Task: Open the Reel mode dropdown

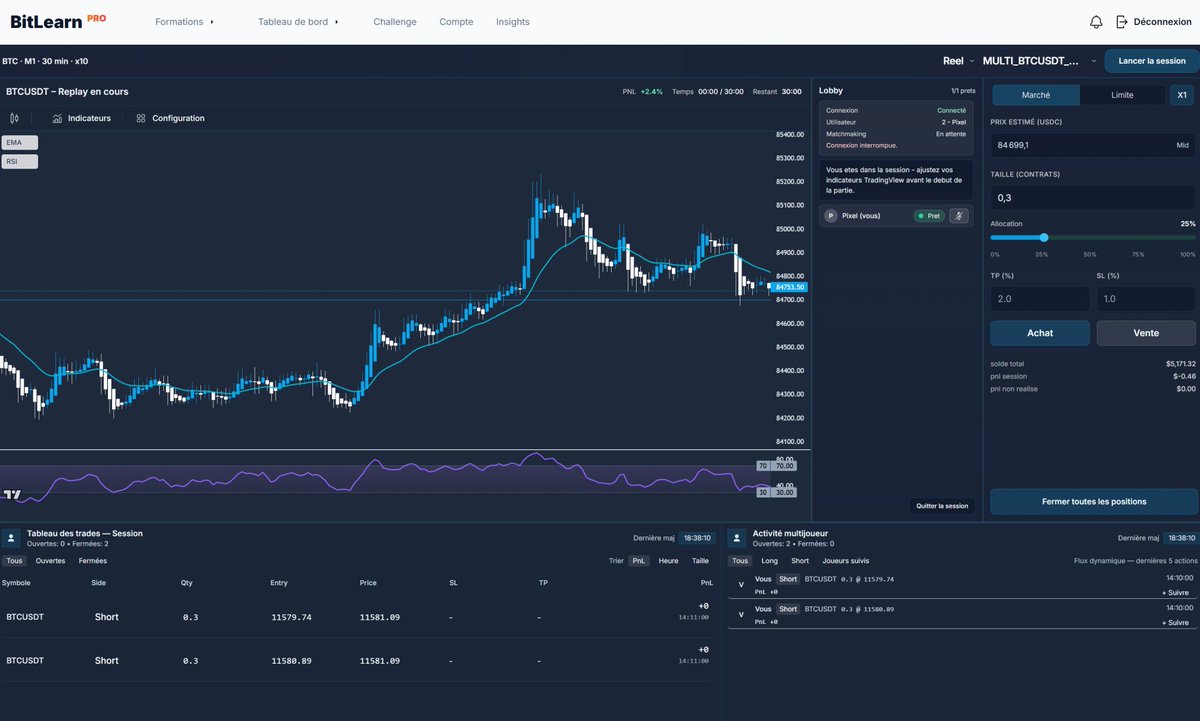Action: click(956, 60)
